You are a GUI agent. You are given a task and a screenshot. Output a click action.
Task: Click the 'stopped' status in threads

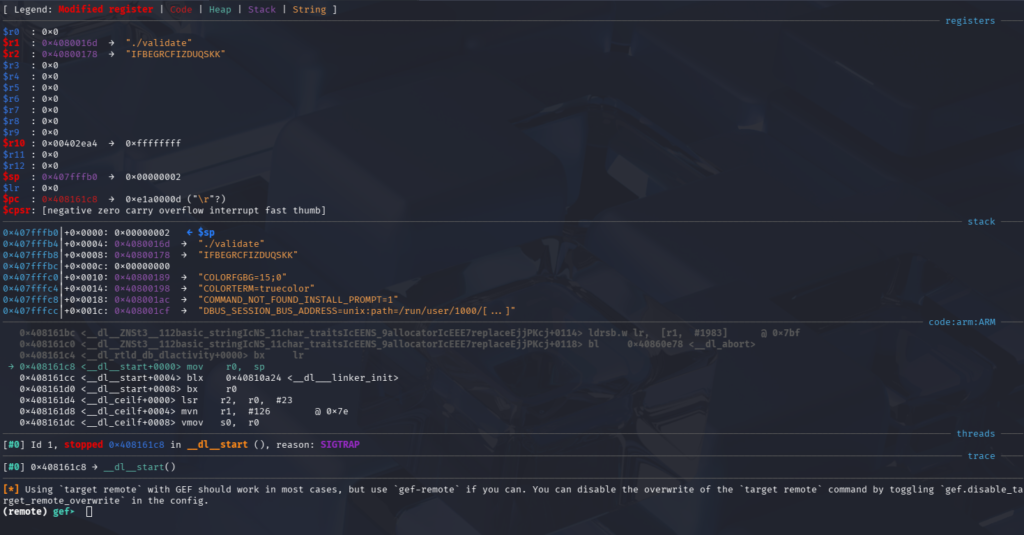(x=84, y=445)
